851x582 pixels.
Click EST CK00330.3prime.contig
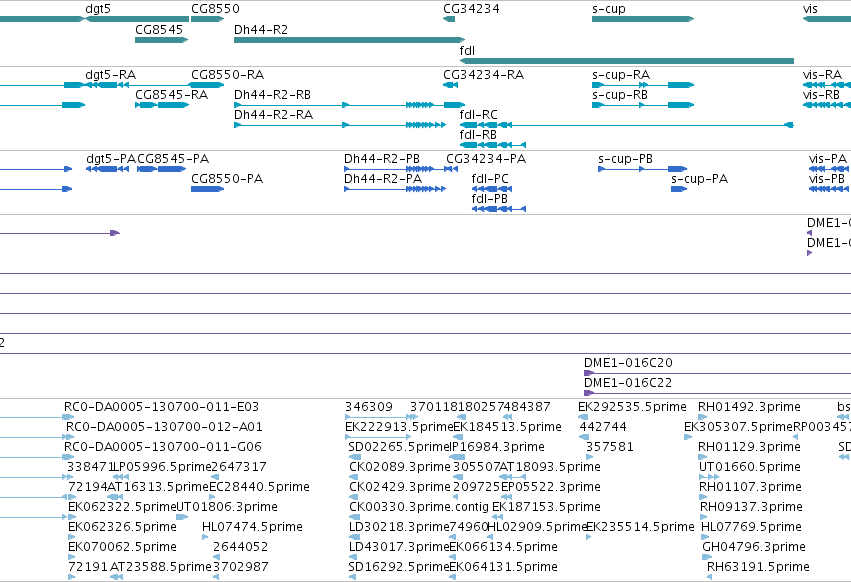419,507
